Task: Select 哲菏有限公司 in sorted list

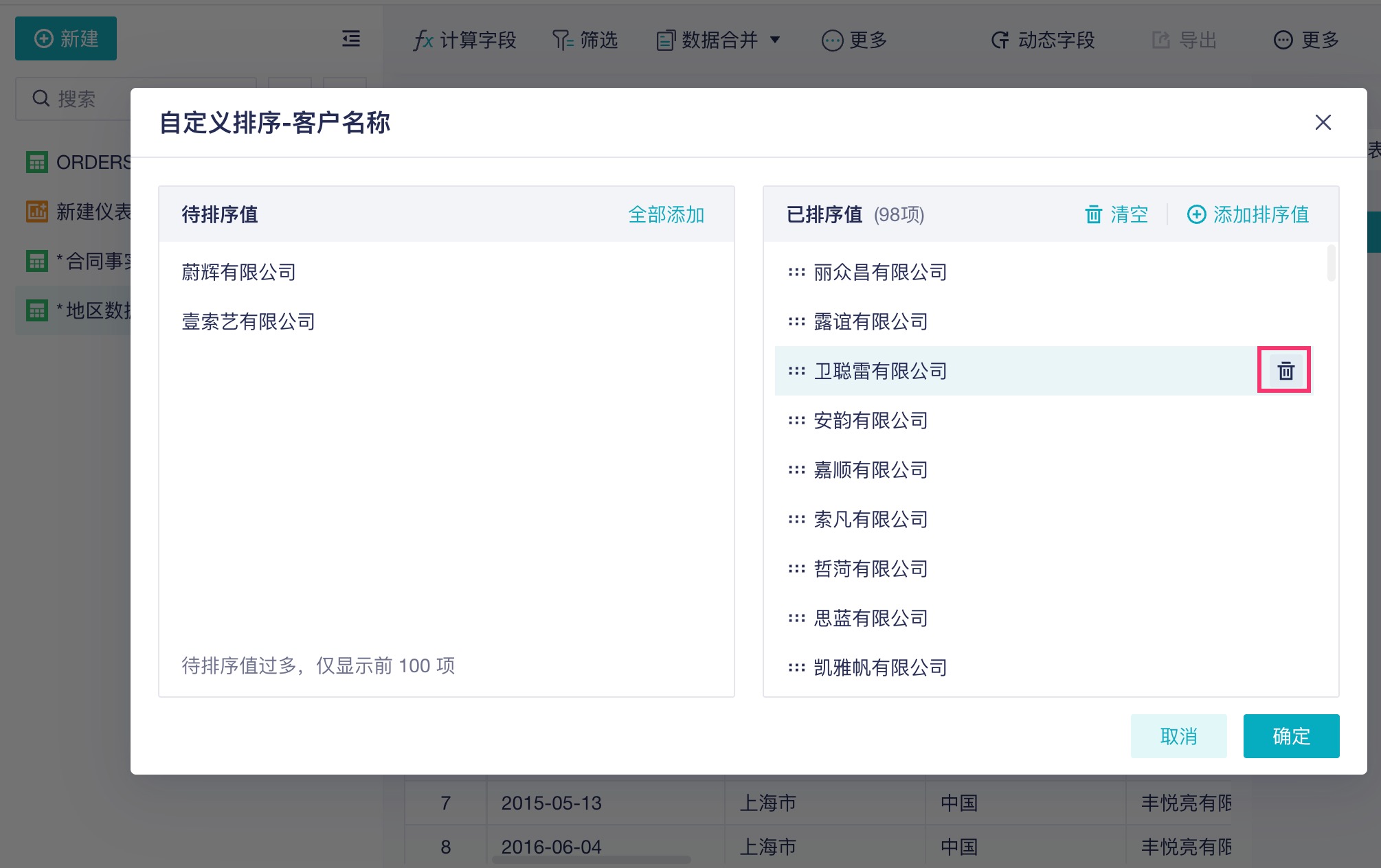Action: (871, 569)
